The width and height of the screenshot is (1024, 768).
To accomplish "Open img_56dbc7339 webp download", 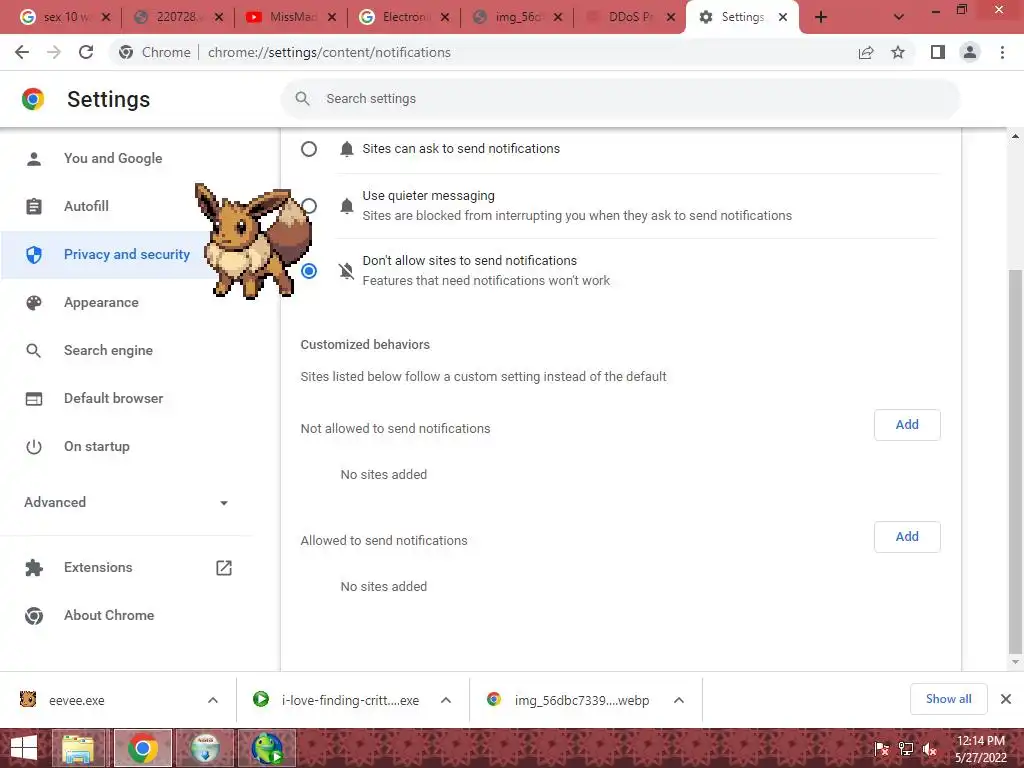I will (568, 701).
